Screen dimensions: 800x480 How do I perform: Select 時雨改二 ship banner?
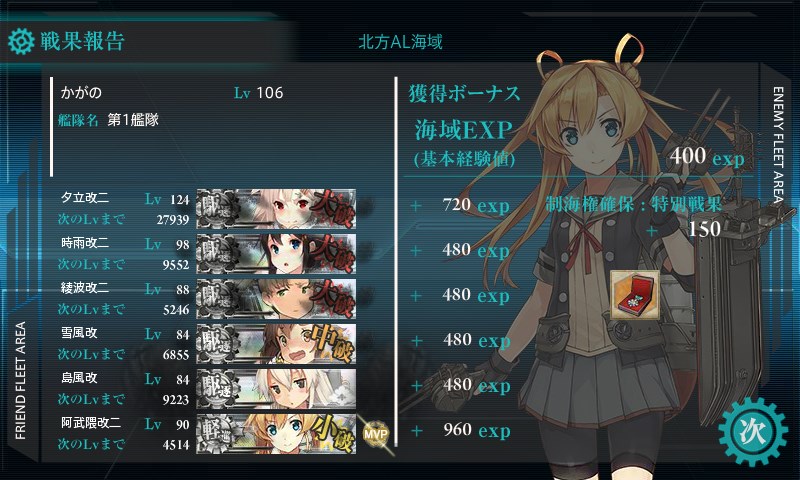(x=276, y=254)
